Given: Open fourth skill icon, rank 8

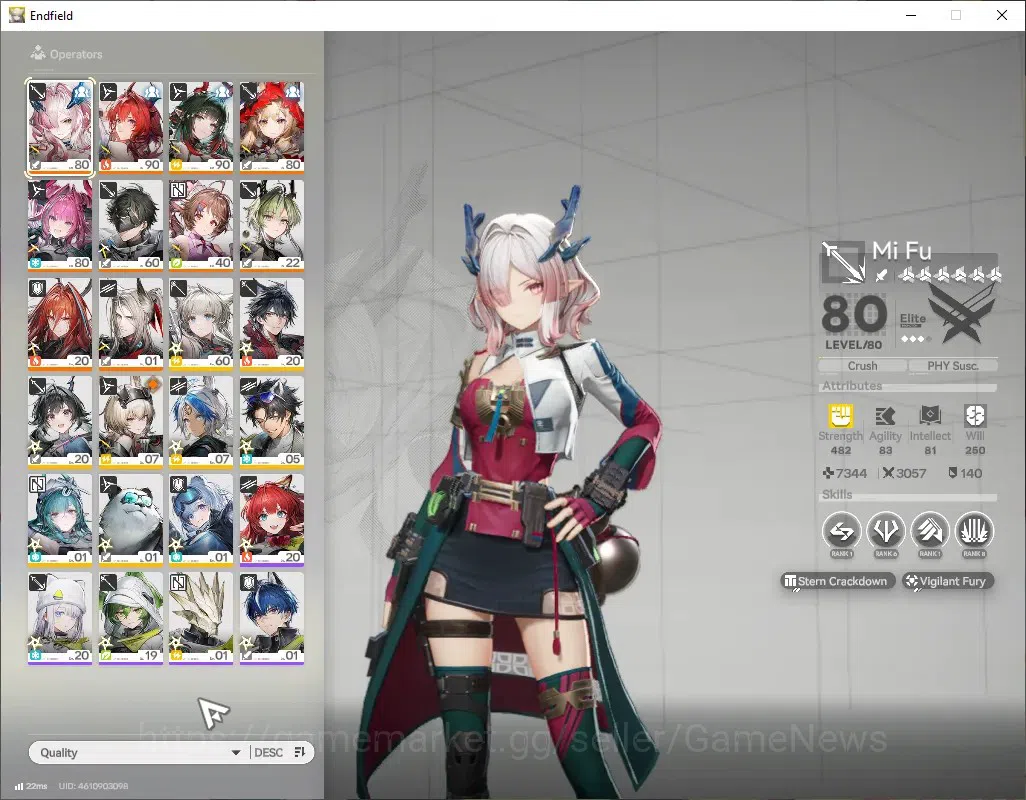Looking at the screenshot, I should coord(974,531).
